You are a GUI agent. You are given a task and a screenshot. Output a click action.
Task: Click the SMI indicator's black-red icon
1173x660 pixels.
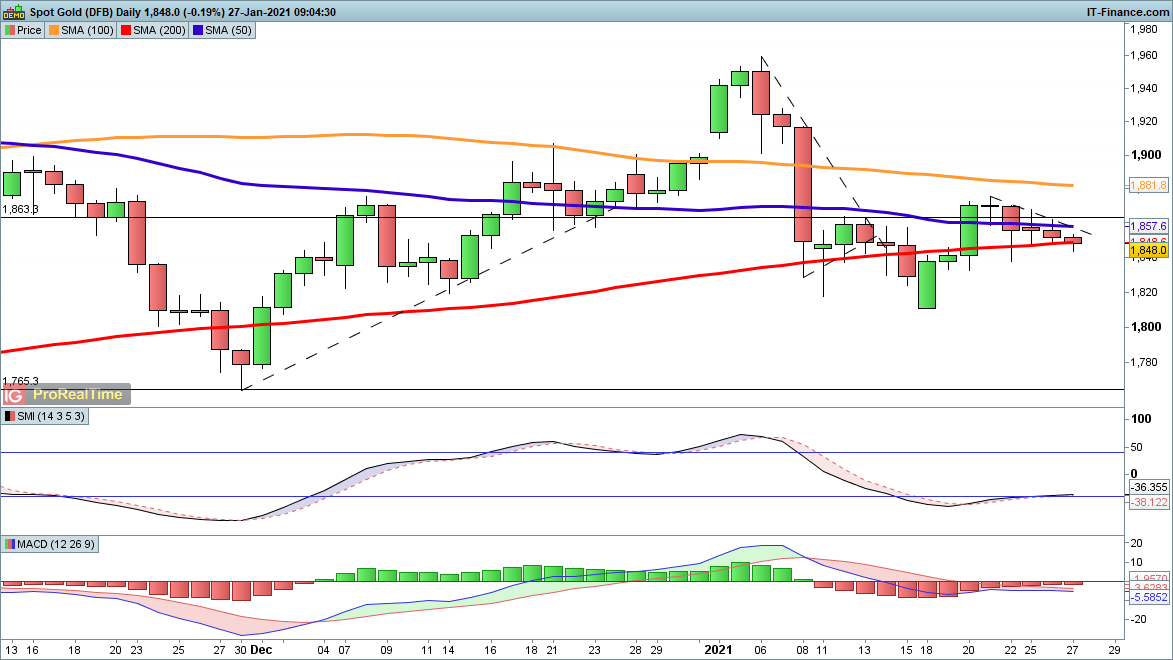pos(9,417)
